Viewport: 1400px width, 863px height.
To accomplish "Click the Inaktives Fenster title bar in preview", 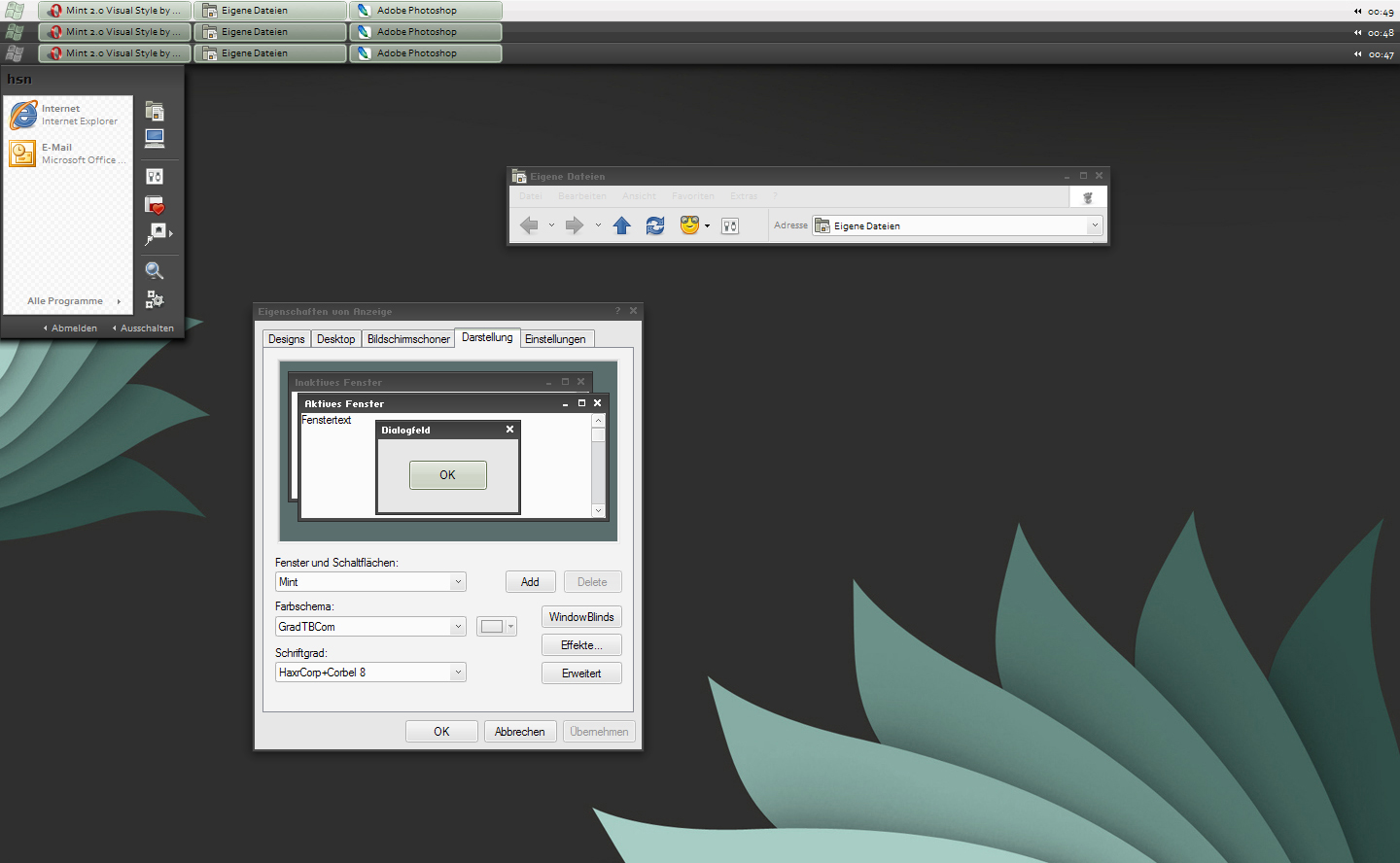I will point(439,382).
